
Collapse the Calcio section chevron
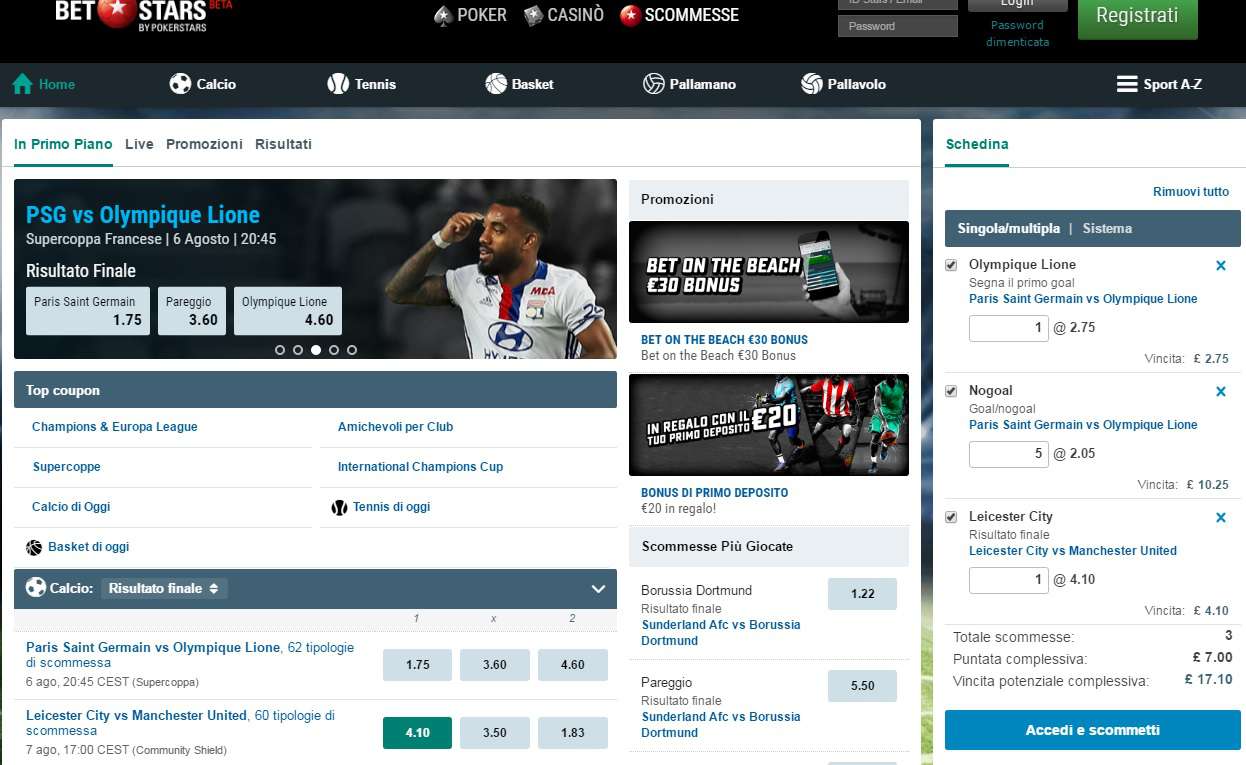pos(598,589)
